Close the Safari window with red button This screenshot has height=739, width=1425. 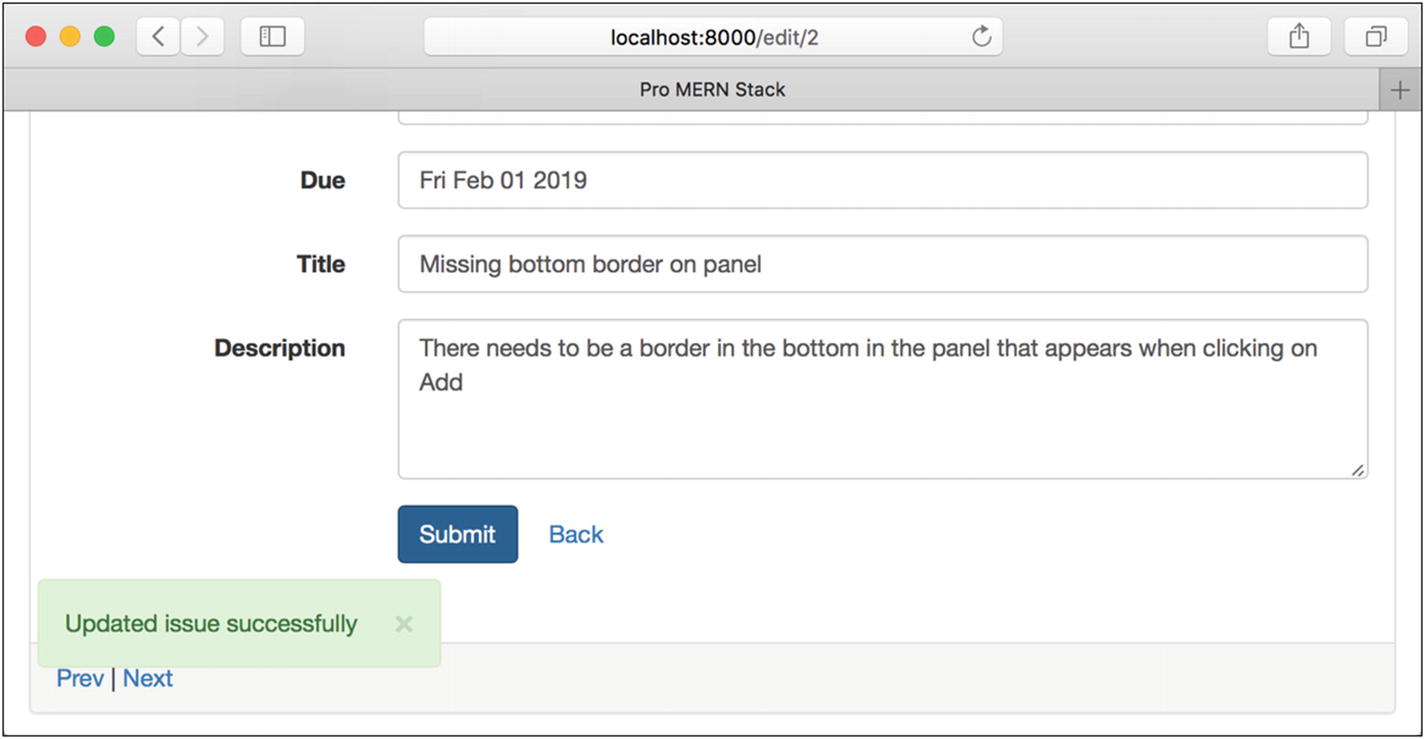[36, 37]
